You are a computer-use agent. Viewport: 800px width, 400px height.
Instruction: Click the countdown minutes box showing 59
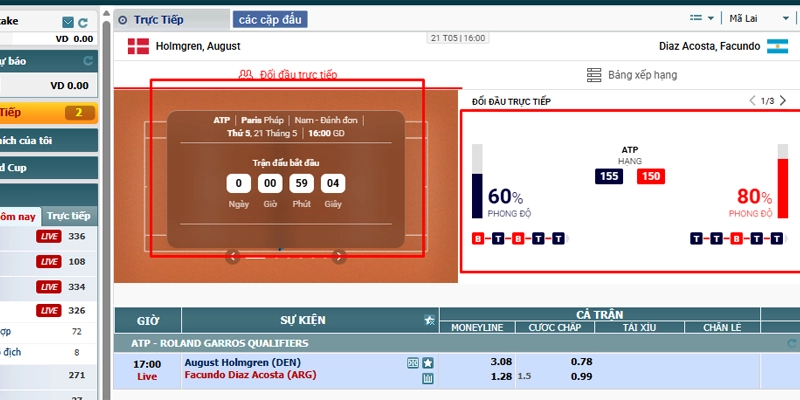(301, 184)
